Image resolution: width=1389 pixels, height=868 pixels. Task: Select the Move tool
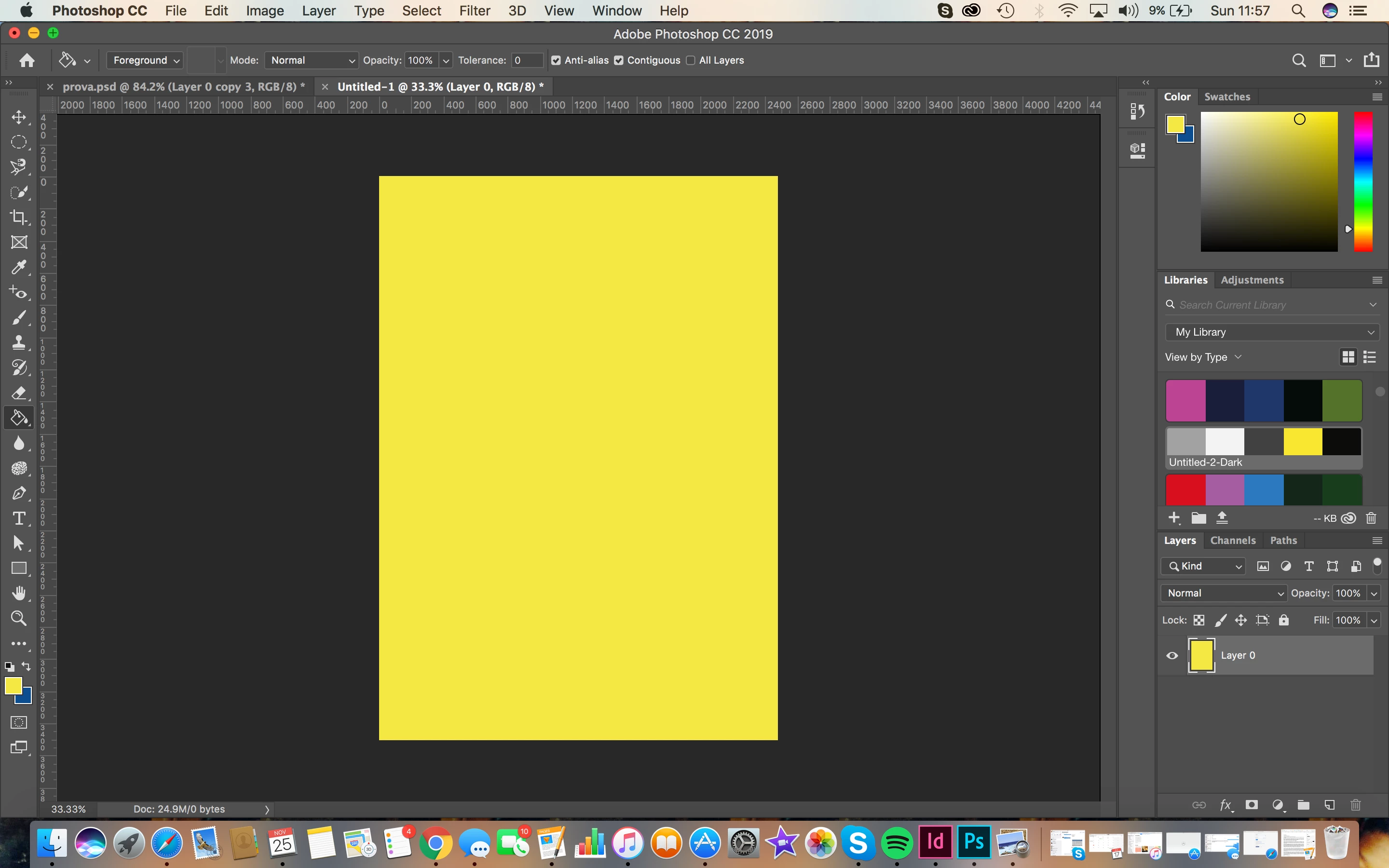[18, 117]
